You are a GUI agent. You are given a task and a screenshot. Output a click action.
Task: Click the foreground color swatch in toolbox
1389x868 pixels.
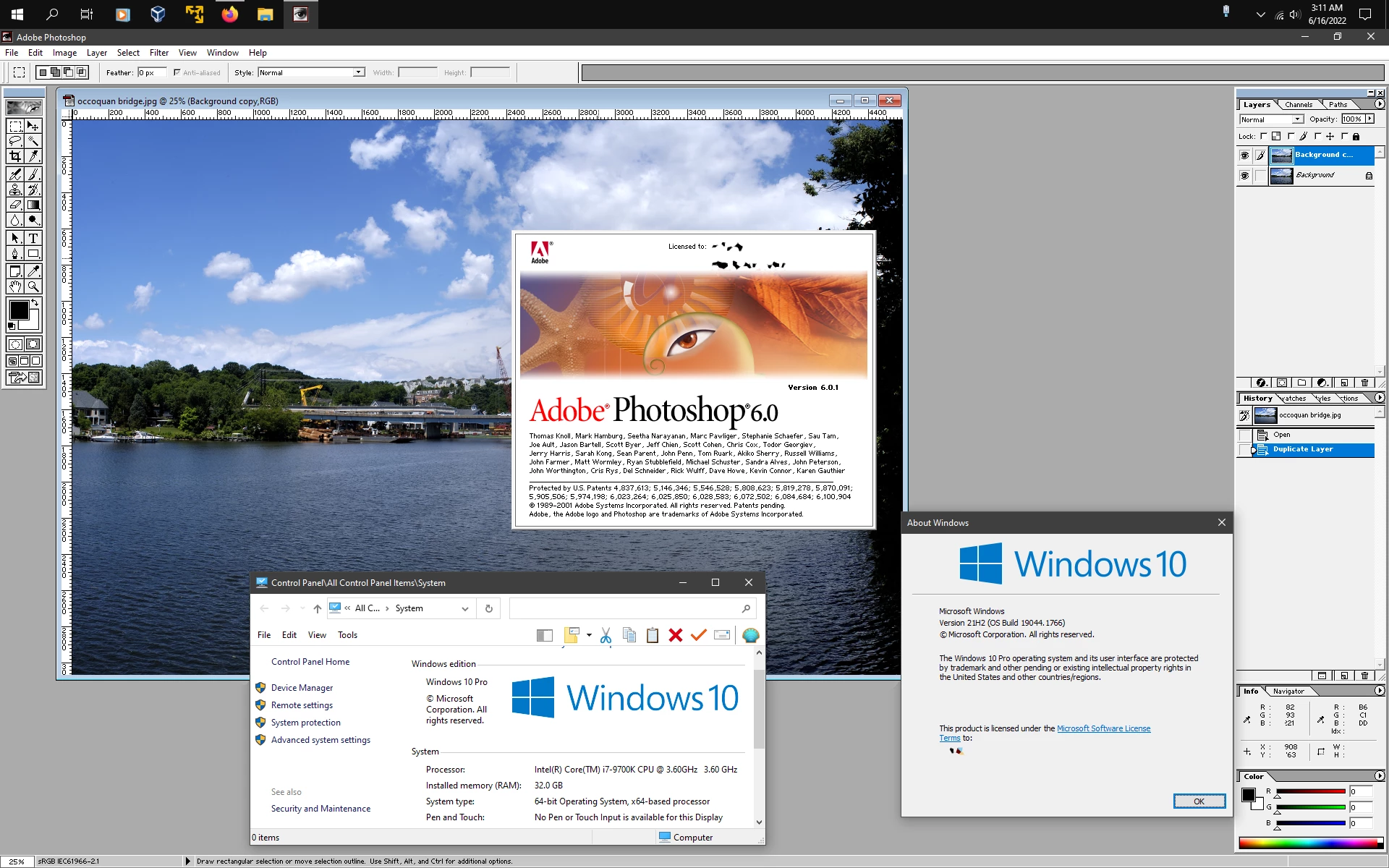pos(19,310)
